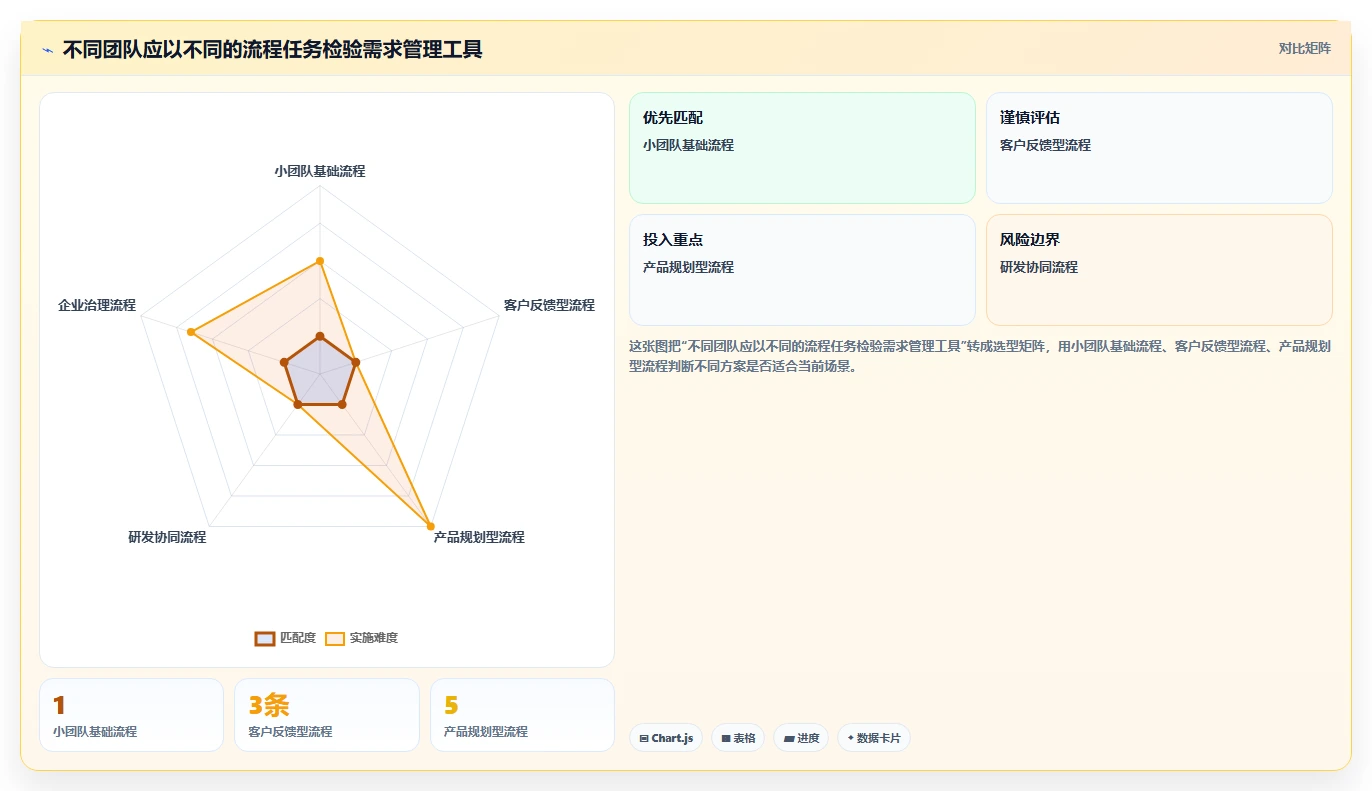Click the 匹配度 legend color box

coord(265,638)
